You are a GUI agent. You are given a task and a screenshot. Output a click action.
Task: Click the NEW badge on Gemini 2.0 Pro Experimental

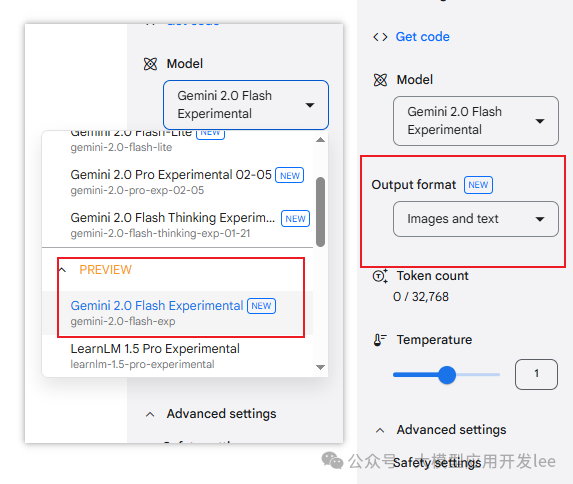[289, 175]
